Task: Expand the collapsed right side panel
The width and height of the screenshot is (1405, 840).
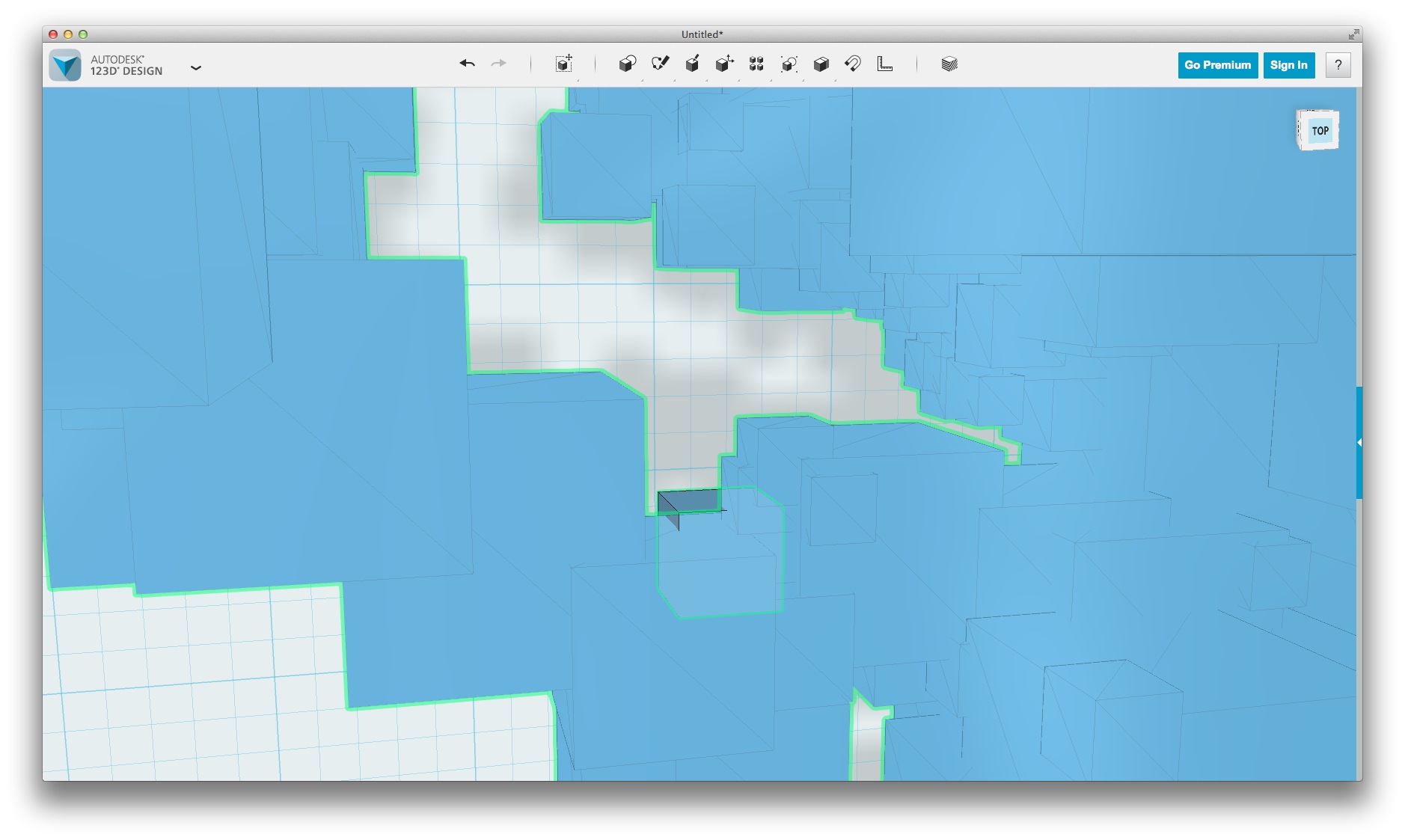Action: [x=1359, y=442]
